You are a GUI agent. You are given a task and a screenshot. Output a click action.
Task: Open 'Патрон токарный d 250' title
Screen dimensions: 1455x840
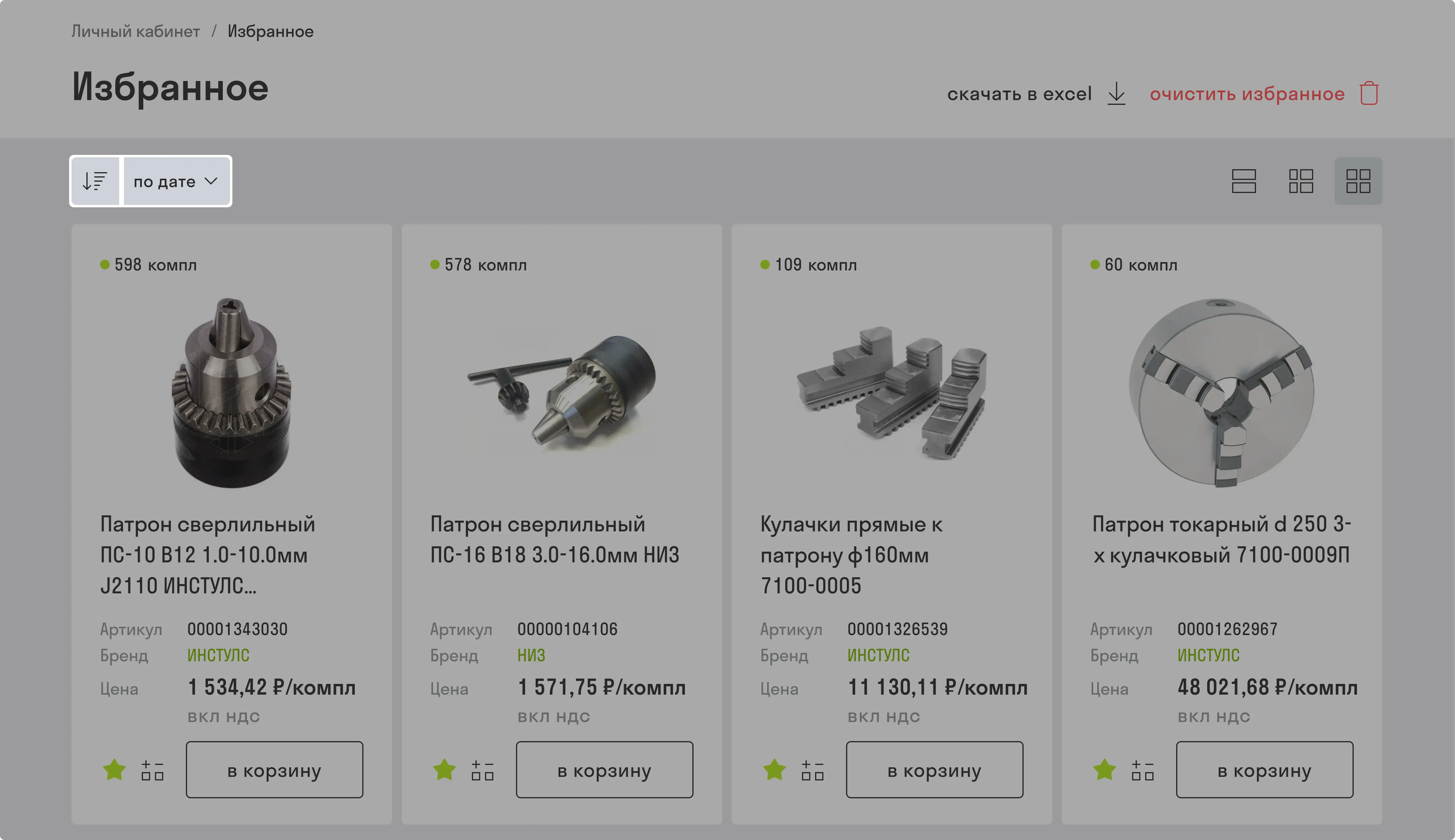point(1221,539)
